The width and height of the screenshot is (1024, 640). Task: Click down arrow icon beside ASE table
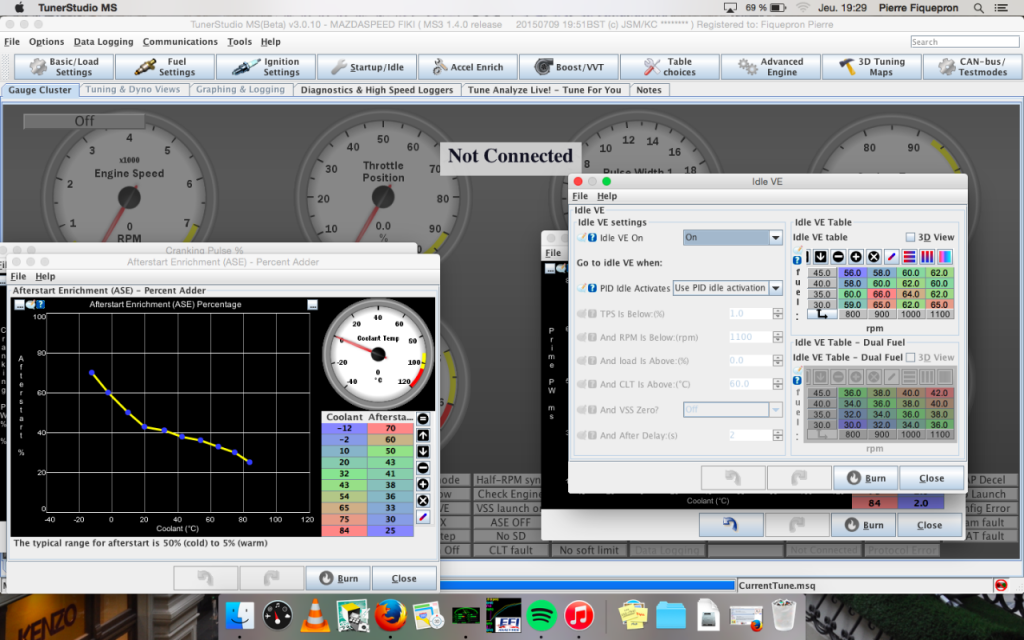click(x=423, y=451)
